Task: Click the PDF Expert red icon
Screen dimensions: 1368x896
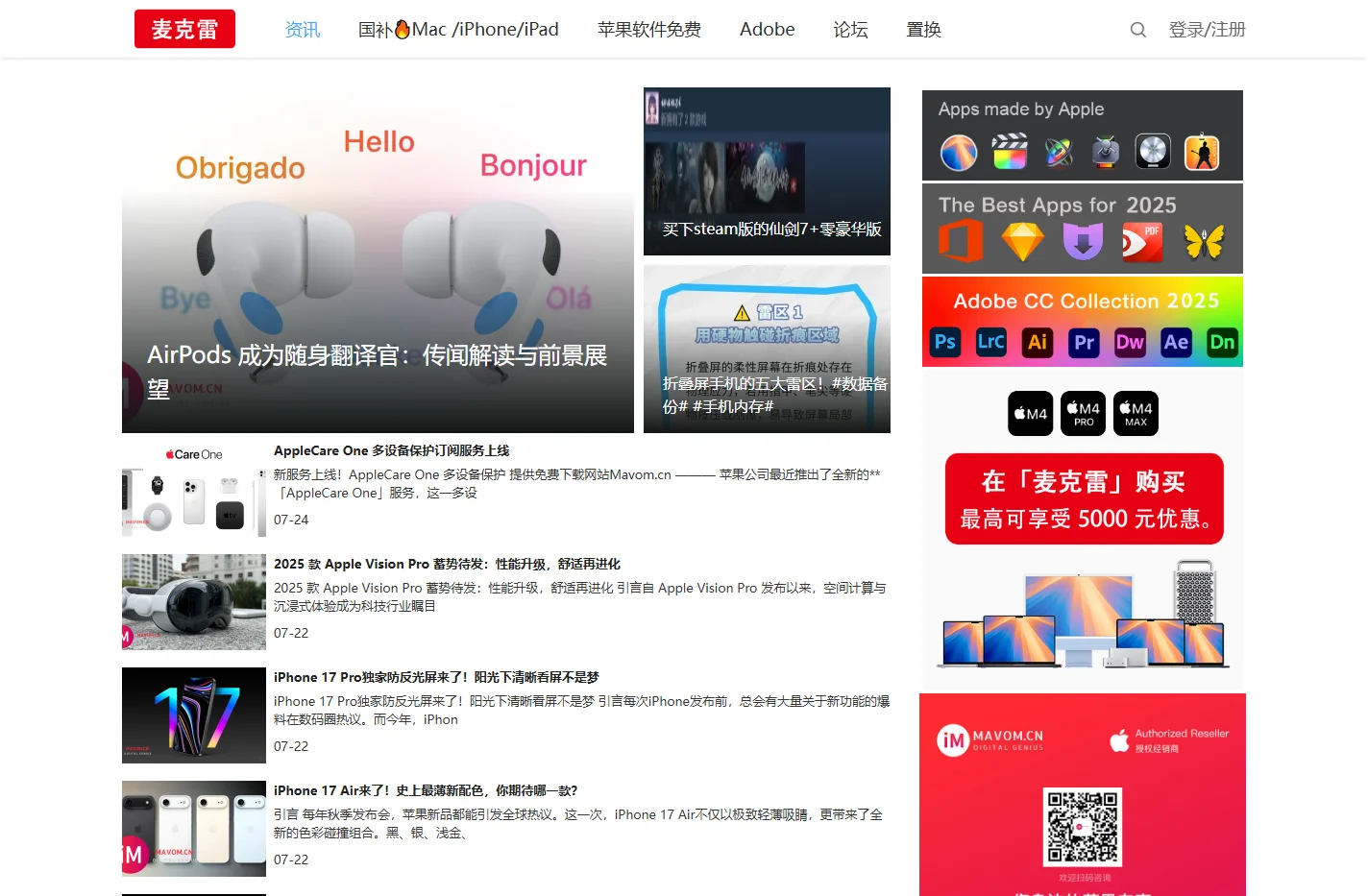Action: tap(1142, 242)
